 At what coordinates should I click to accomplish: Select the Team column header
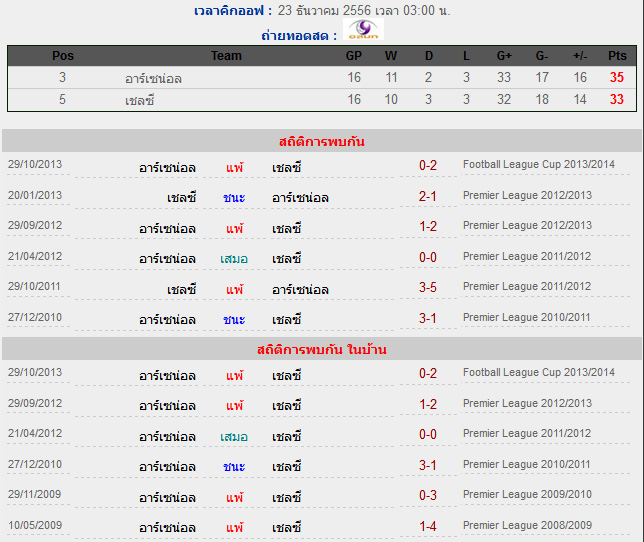click(x=226, y=56)
